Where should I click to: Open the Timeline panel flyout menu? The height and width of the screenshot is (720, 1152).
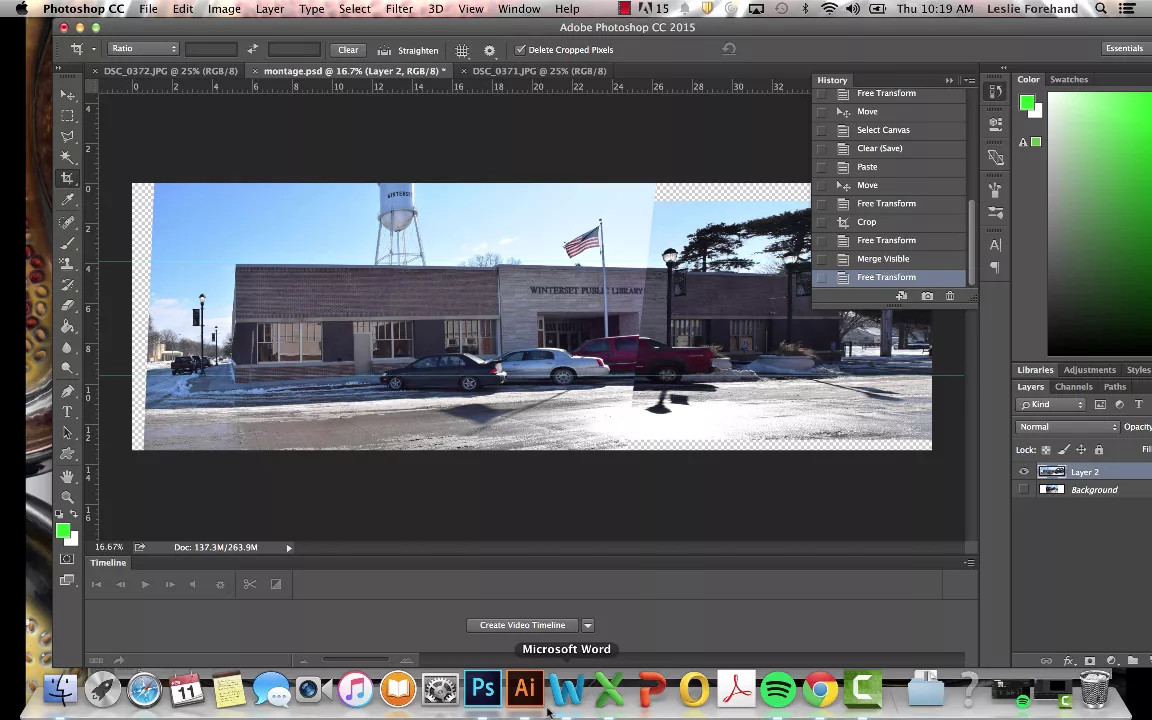coord(970,563)
